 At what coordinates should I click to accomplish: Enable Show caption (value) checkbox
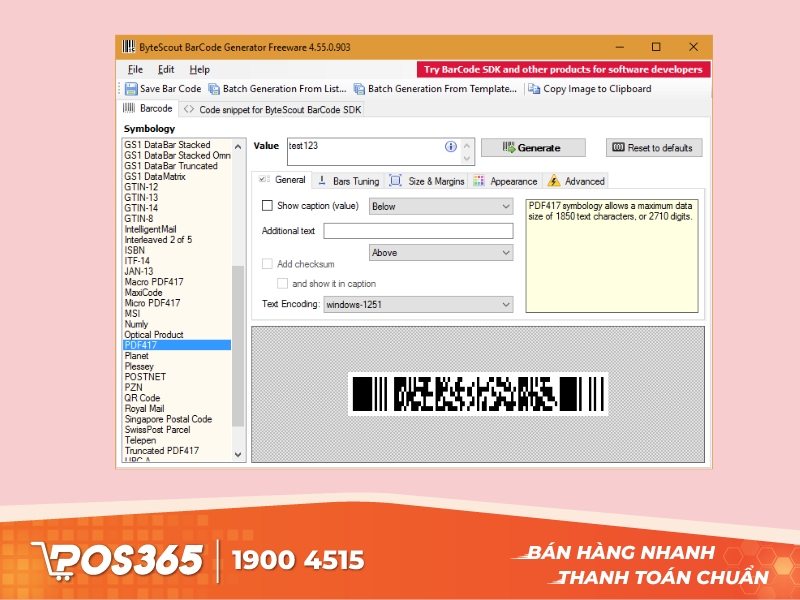tap(265, 205)
